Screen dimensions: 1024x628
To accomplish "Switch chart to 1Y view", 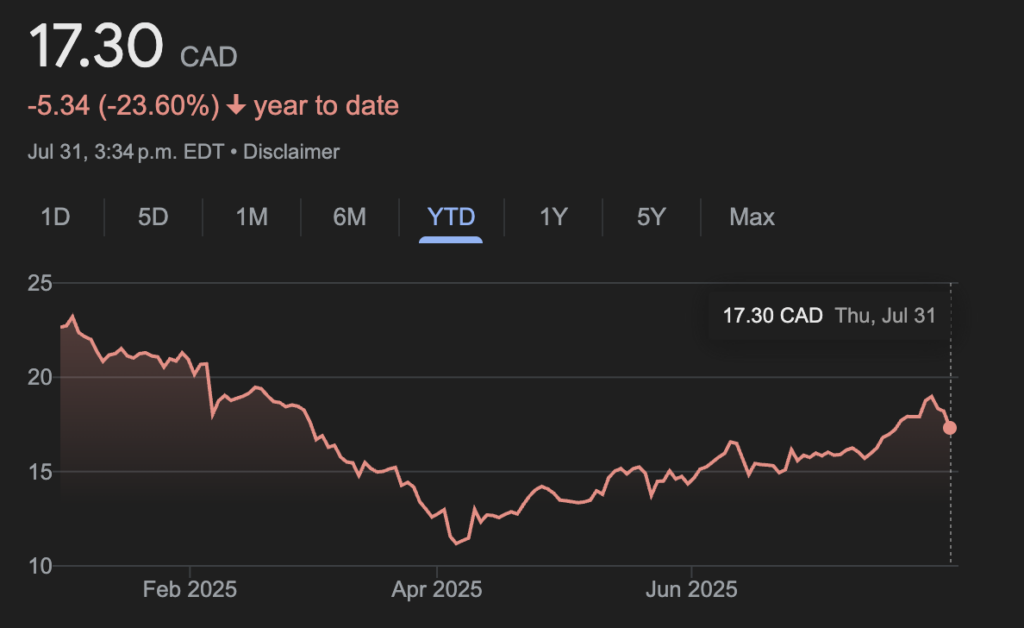I will click(553, 217).
